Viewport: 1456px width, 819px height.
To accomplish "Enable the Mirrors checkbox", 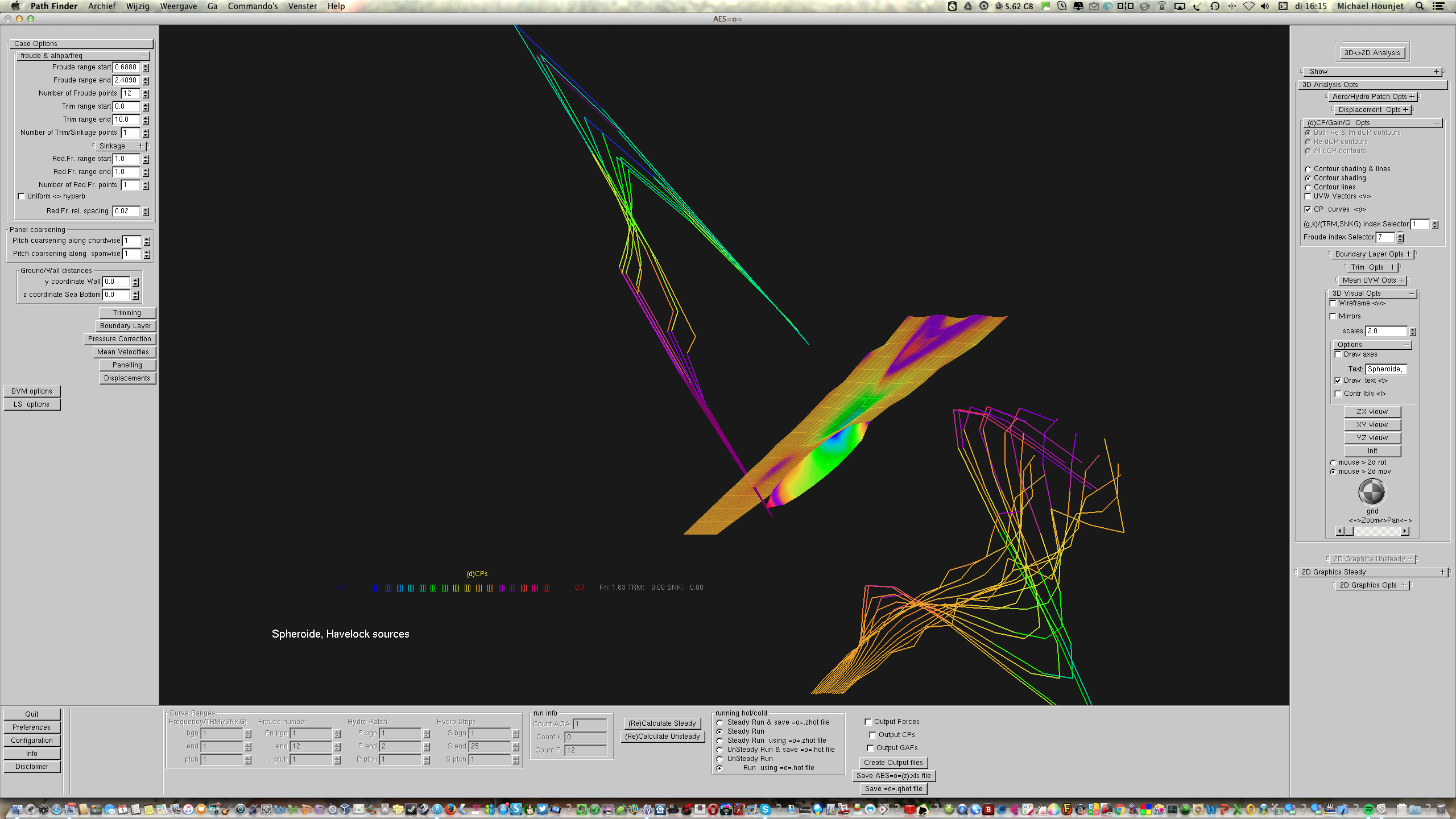I will point(1333,316).
